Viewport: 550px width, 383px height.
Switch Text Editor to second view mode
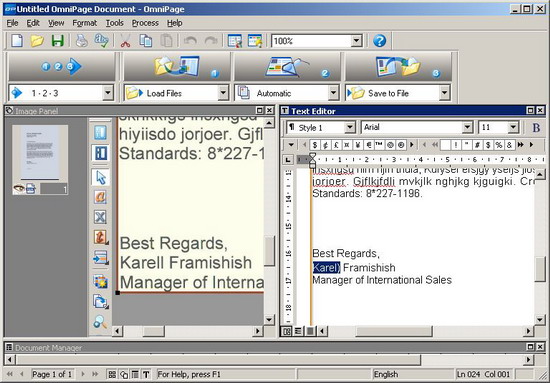(x=298, y=331)
